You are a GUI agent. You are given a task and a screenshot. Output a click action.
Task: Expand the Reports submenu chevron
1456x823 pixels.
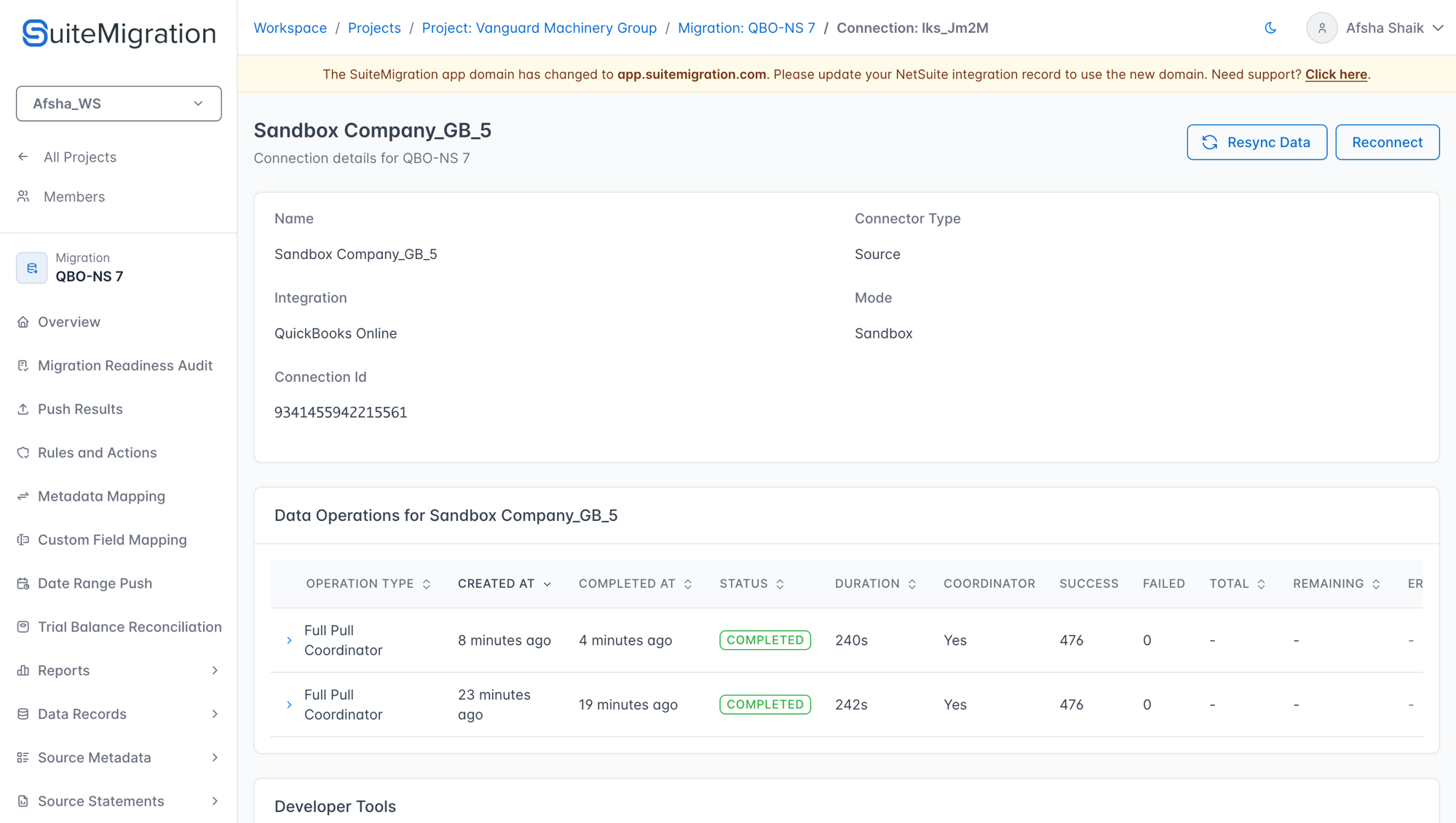[x=215, y=670]
